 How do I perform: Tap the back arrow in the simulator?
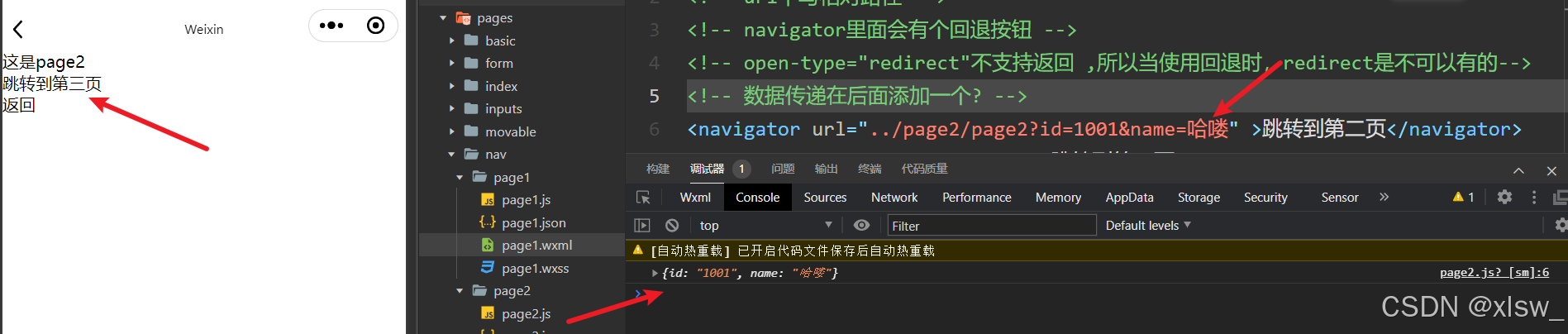pyautogui.click(x=18, y=30)
